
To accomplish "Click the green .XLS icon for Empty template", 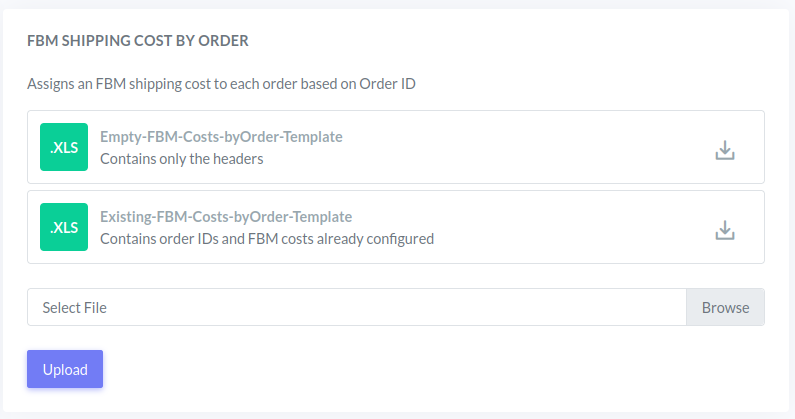I will 64,147.
